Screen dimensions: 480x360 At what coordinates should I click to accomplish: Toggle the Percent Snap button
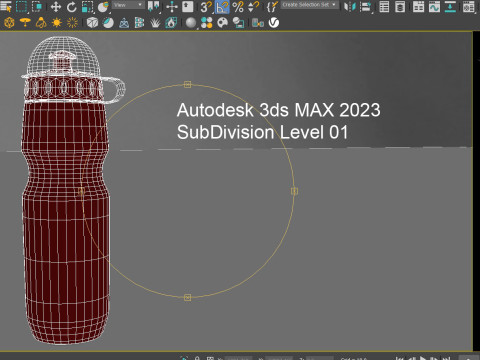pos(238,6)
